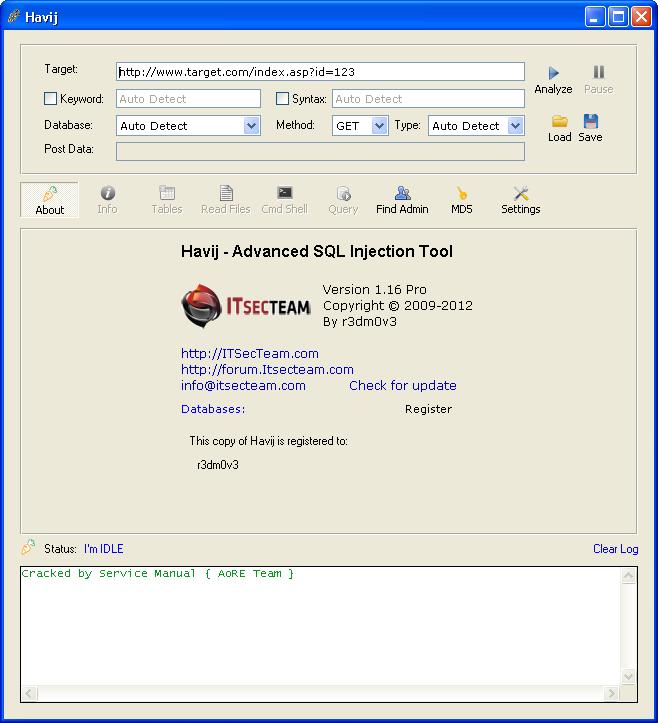Enable the Syntax checkbox
This screenshot has width=658, height=723.
pyautogui.click(x=282, y=99)
